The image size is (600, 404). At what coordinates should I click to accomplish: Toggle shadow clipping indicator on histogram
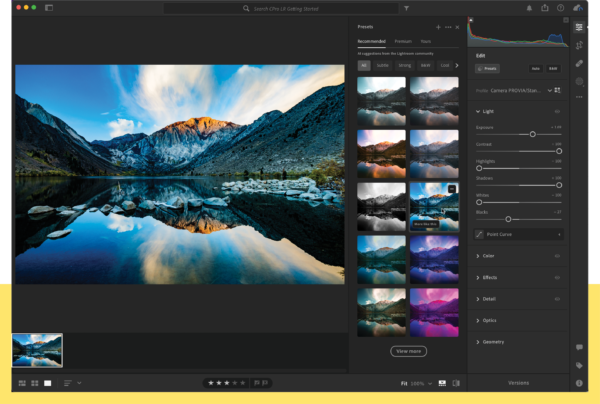point(471,20)
